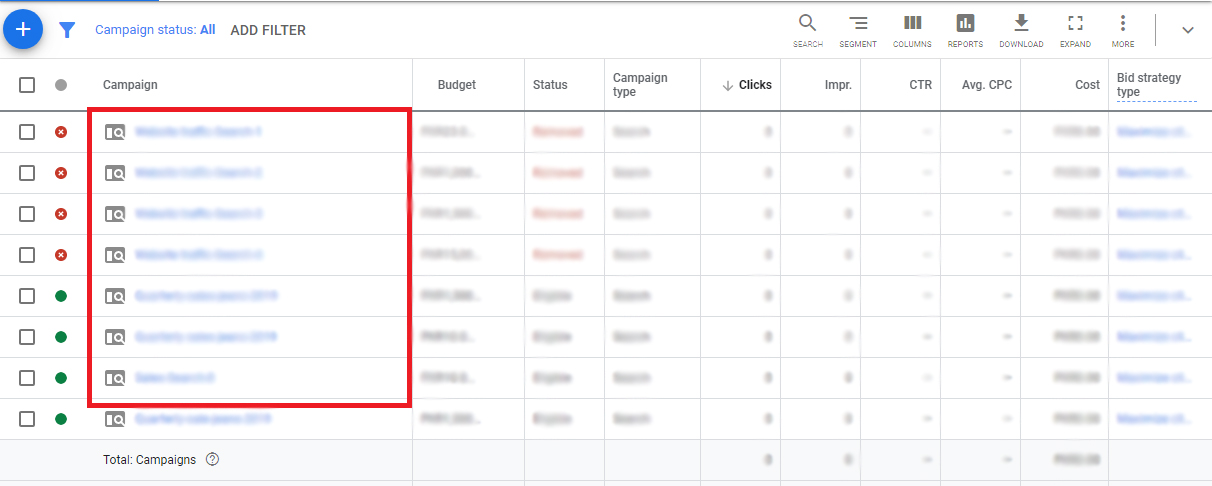Open help icon next to Total: Campaigns
This screenshot has height=486, width=1212.
click(x=212, y=460)
